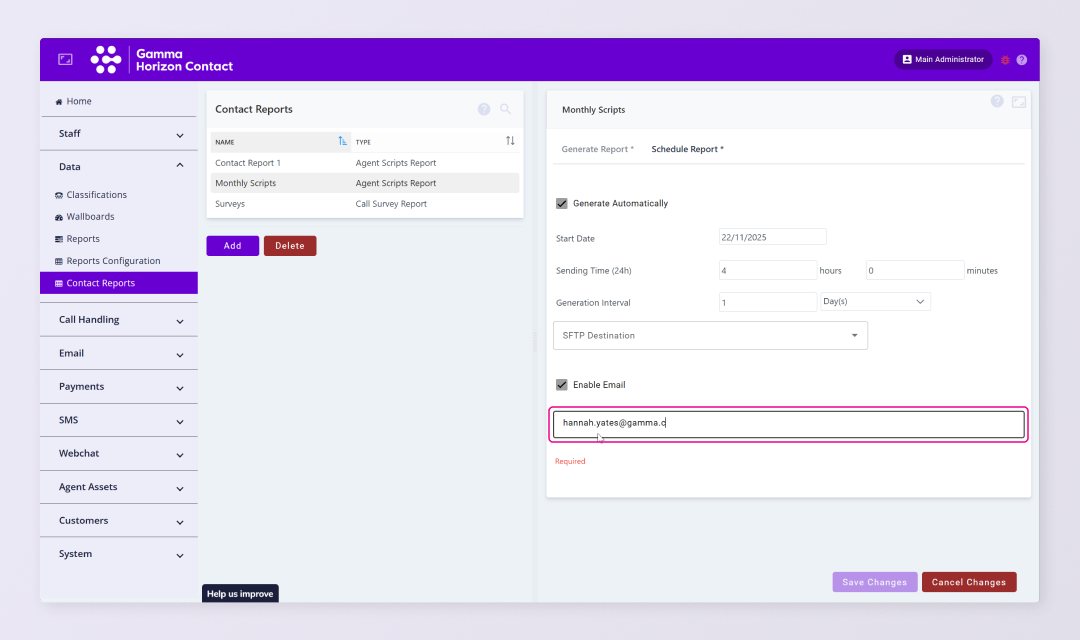Open Reports Configuration in the sidebar
Image resolution: width=1080 pixels, height=640 pixels.
point(113,261)
